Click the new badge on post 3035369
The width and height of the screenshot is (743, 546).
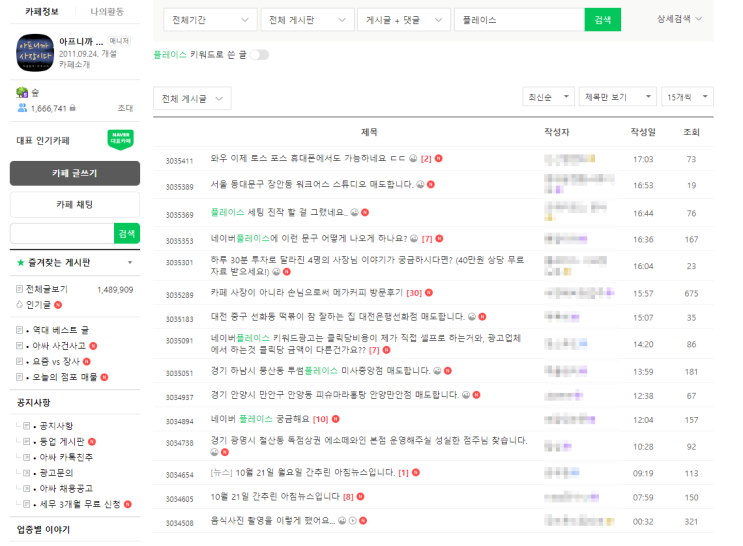365,212
